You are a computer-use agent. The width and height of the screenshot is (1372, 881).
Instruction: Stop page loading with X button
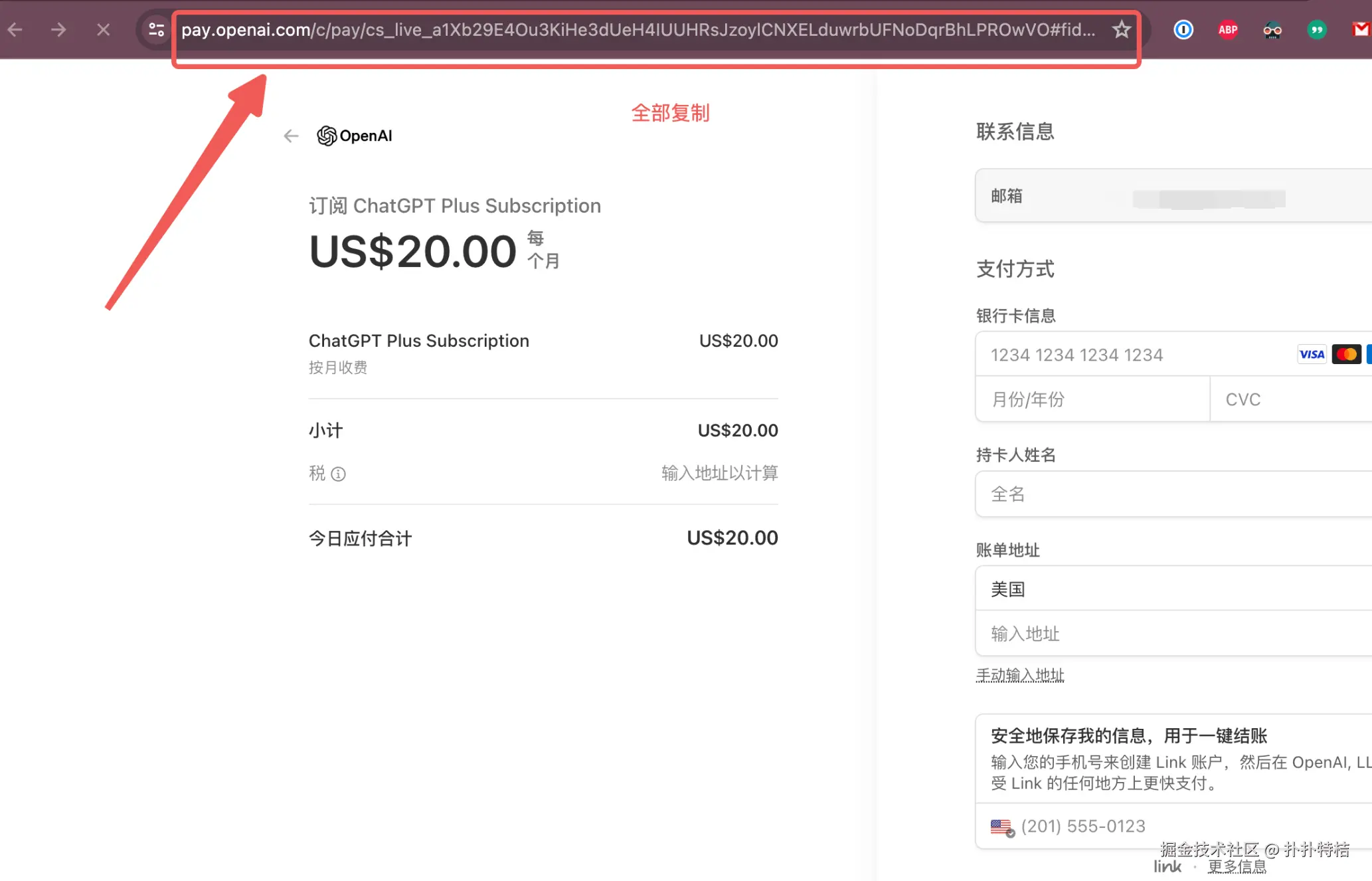(x=103, y=30)
